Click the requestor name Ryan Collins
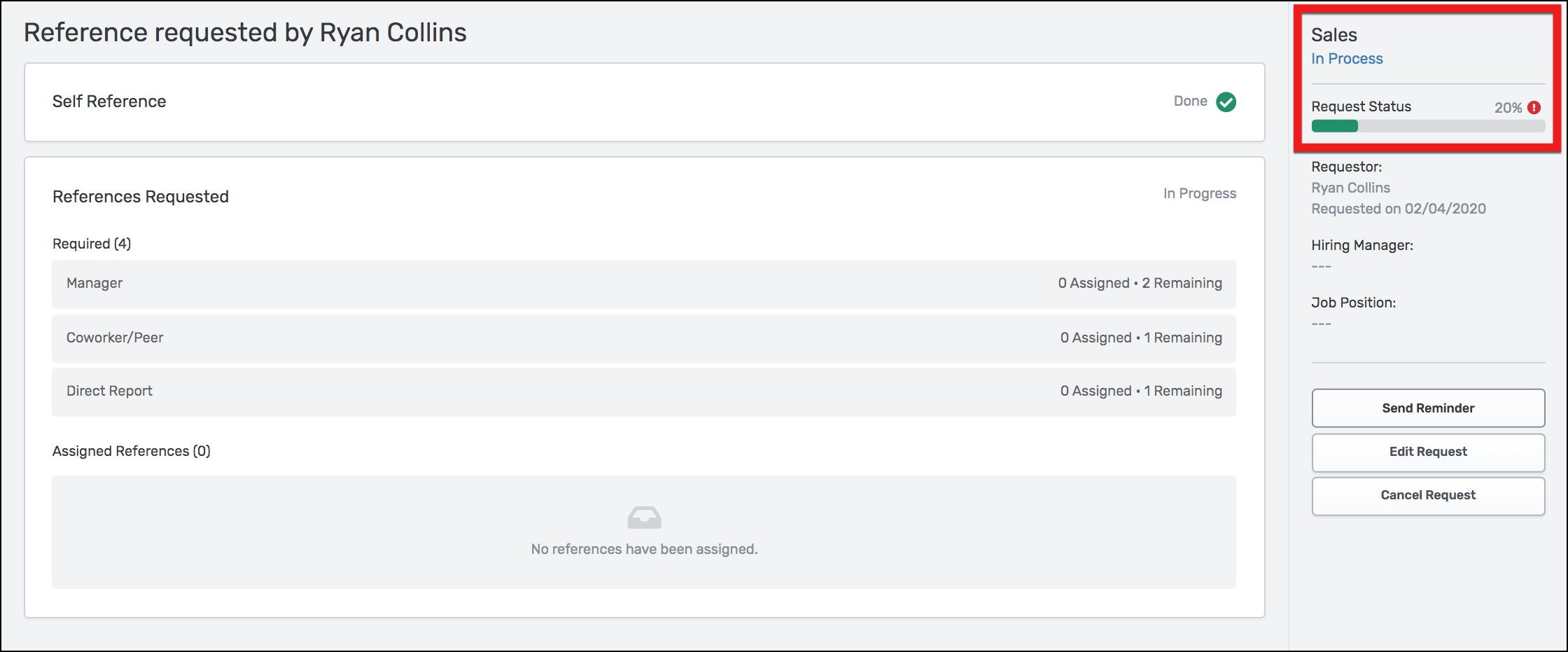The height and width of the screenshot is (652, 1568). point(1350,188)
